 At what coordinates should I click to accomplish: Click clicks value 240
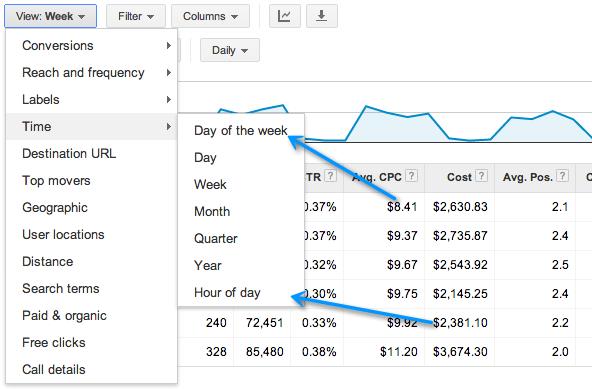coord(216,323)
